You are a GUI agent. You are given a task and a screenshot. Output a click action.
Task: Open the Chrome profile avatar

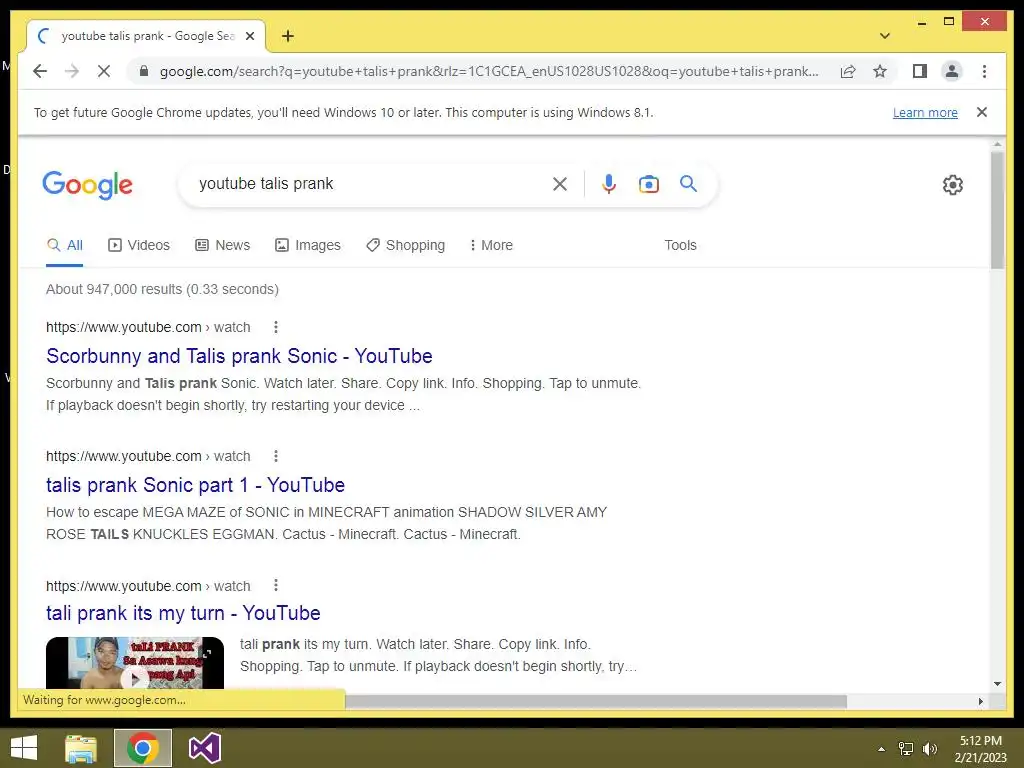pos(952,71)
